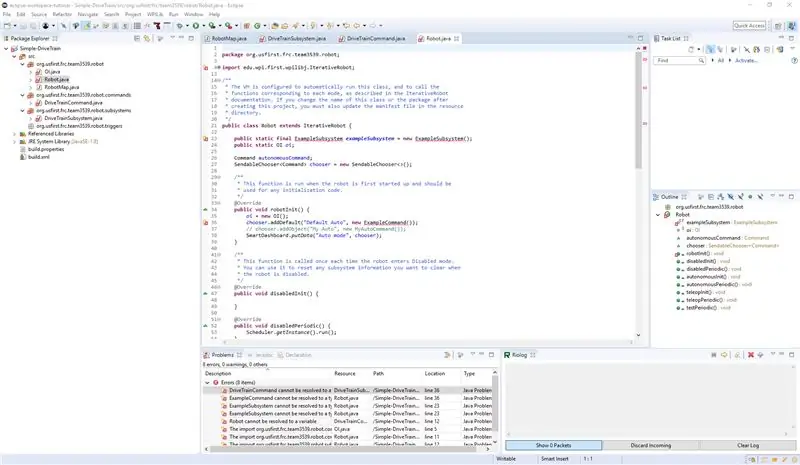Image resolution: width=800 pixels, height=465 pixels.
Task: Click the Activate link in Task List
Action: click(x=746, y=60)
